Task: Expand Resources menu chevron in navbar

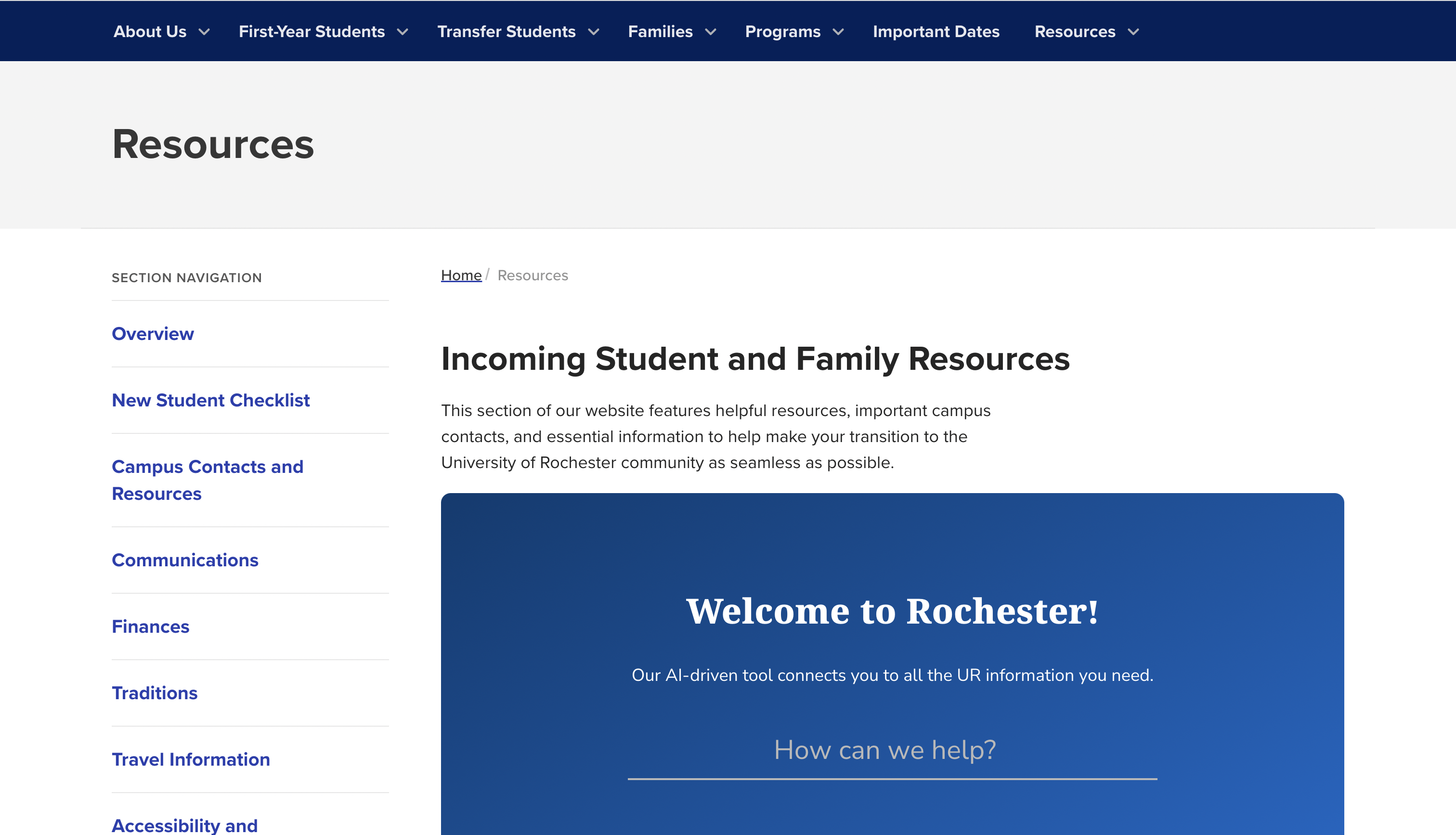Action: click(1133, 32)
